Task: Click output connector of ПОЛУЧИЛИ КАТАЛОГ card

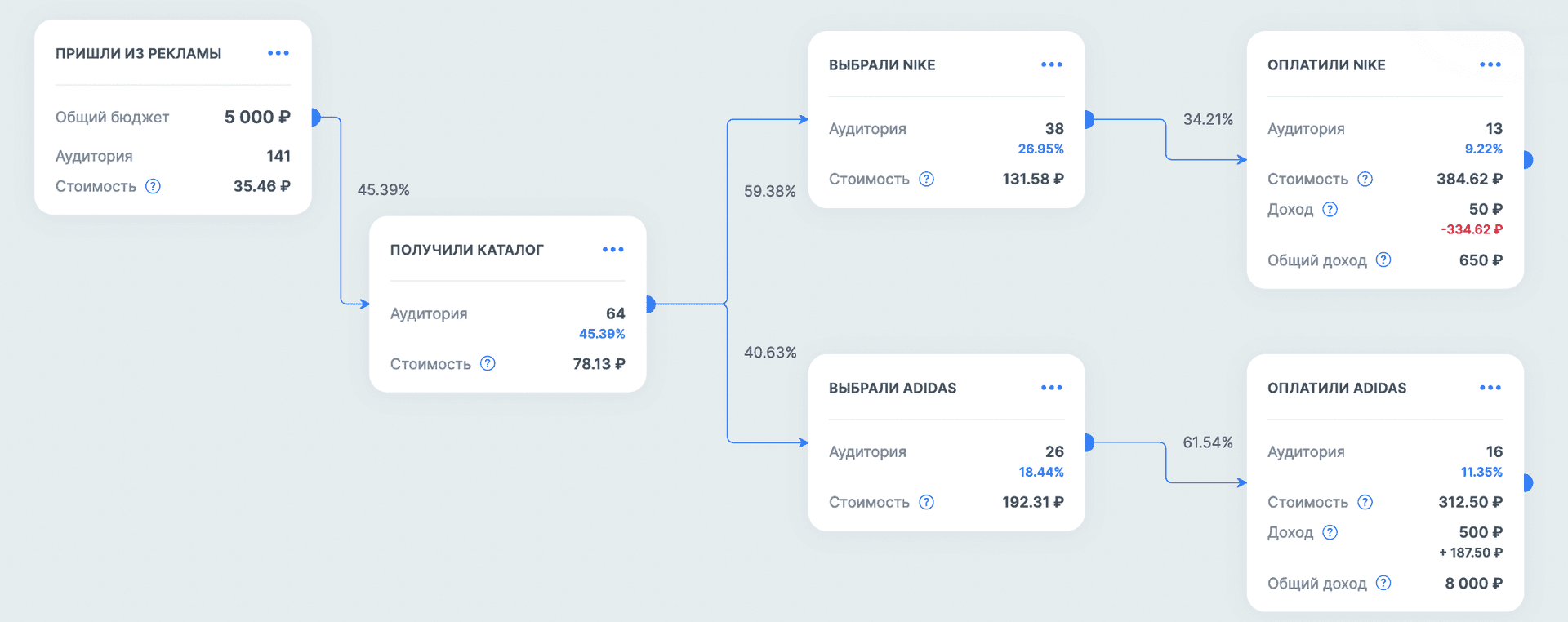Action: 649,304
